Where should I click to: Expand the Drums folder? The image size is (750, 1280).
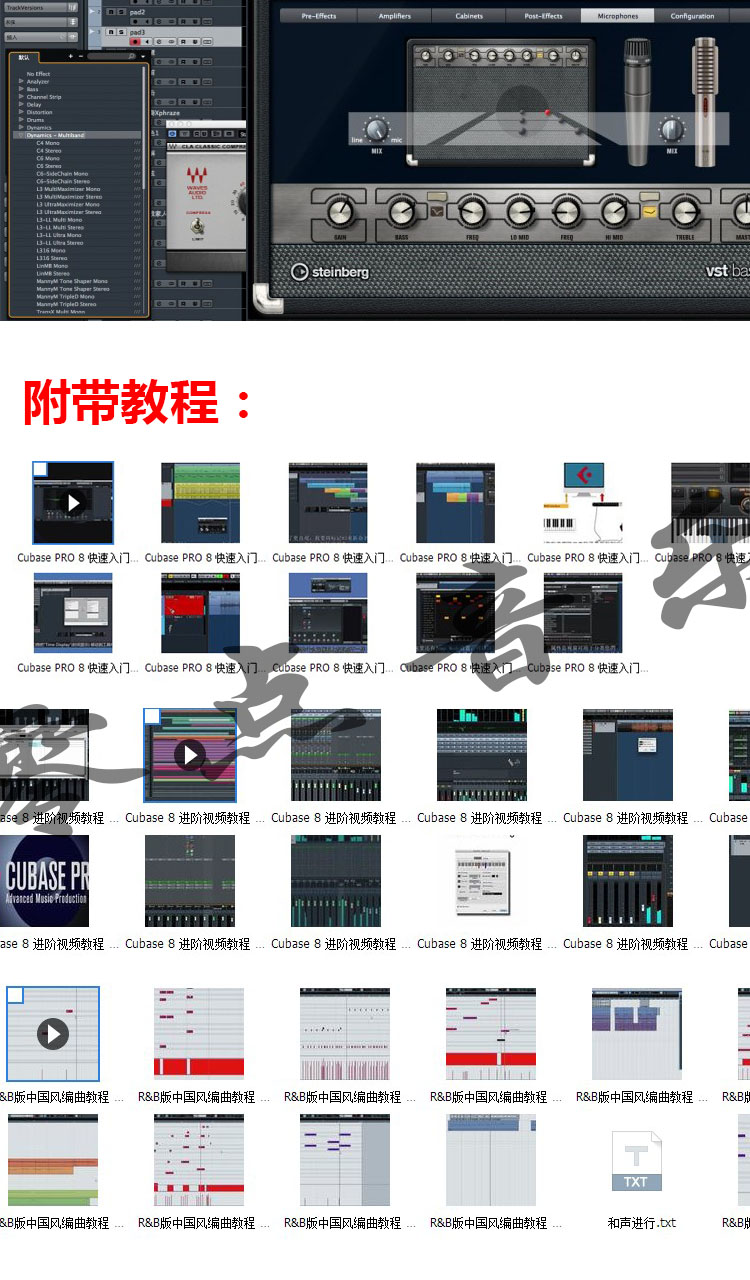[x=21, y=120]
